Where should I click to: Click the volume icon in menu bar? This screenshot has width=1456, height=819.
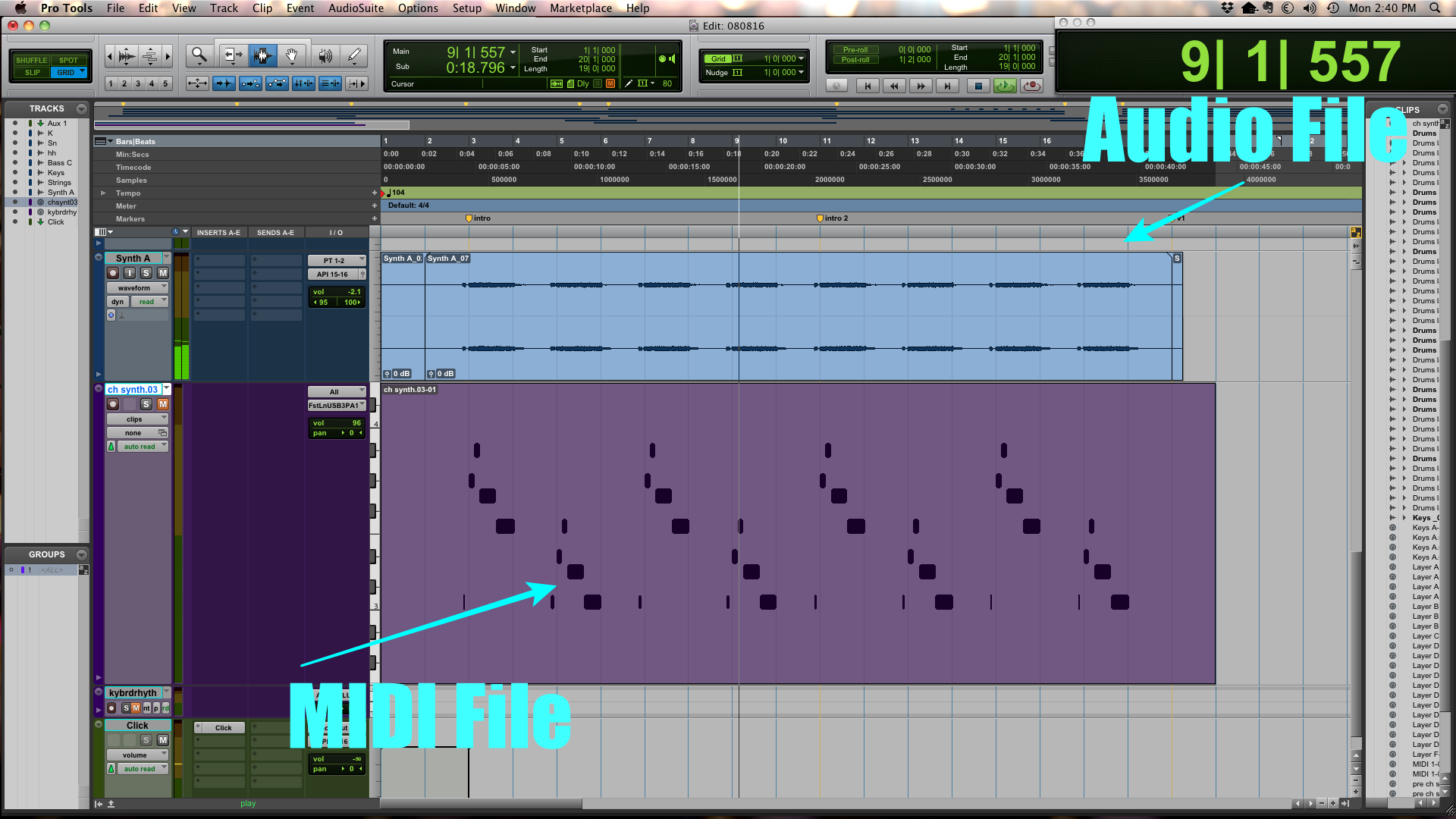point(1310,8)
